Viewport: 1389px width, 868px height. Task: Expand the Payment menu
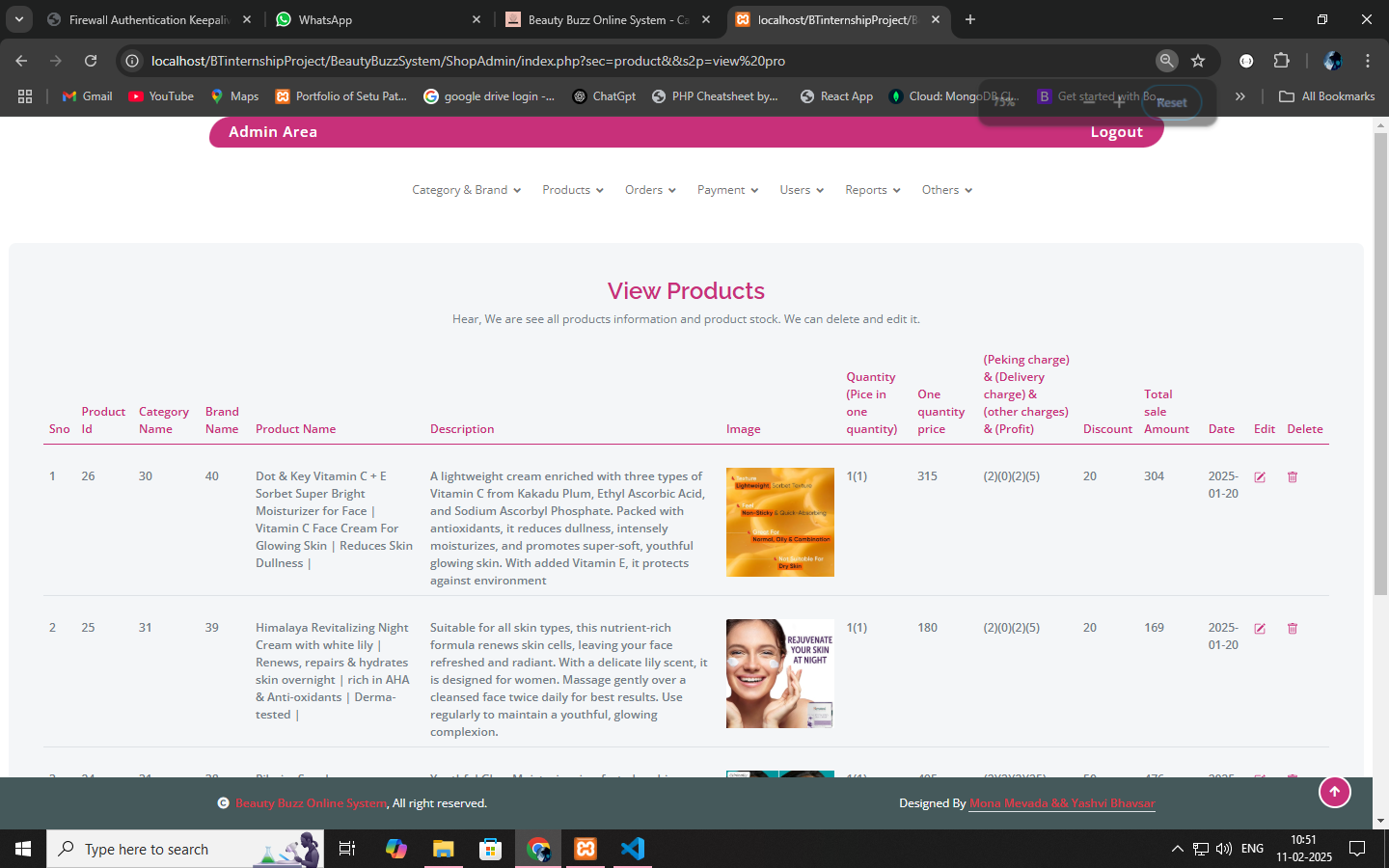[728, 190]
